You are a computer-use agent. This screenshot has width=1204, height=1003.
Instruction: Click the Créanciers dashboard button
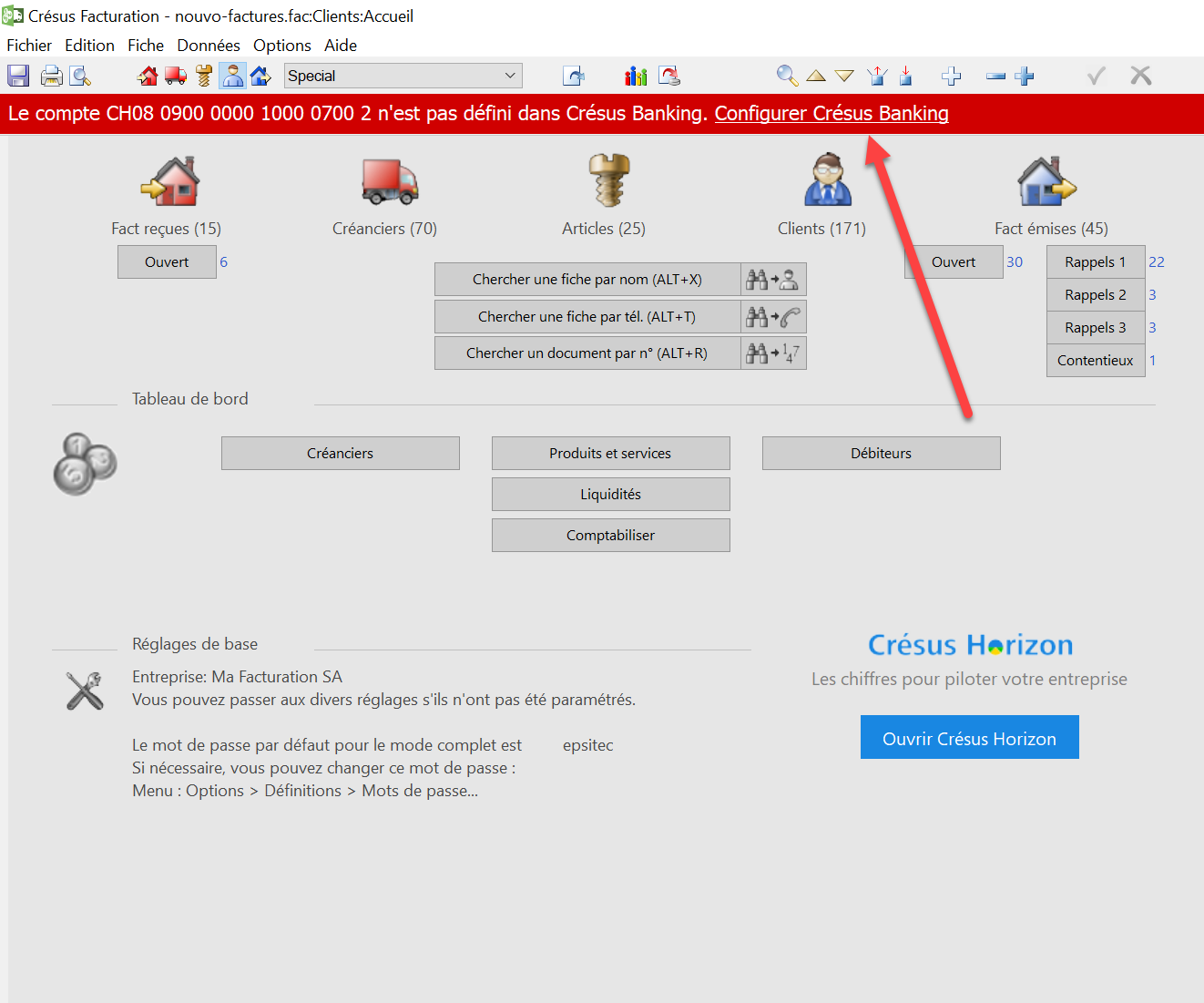[341, 454]
